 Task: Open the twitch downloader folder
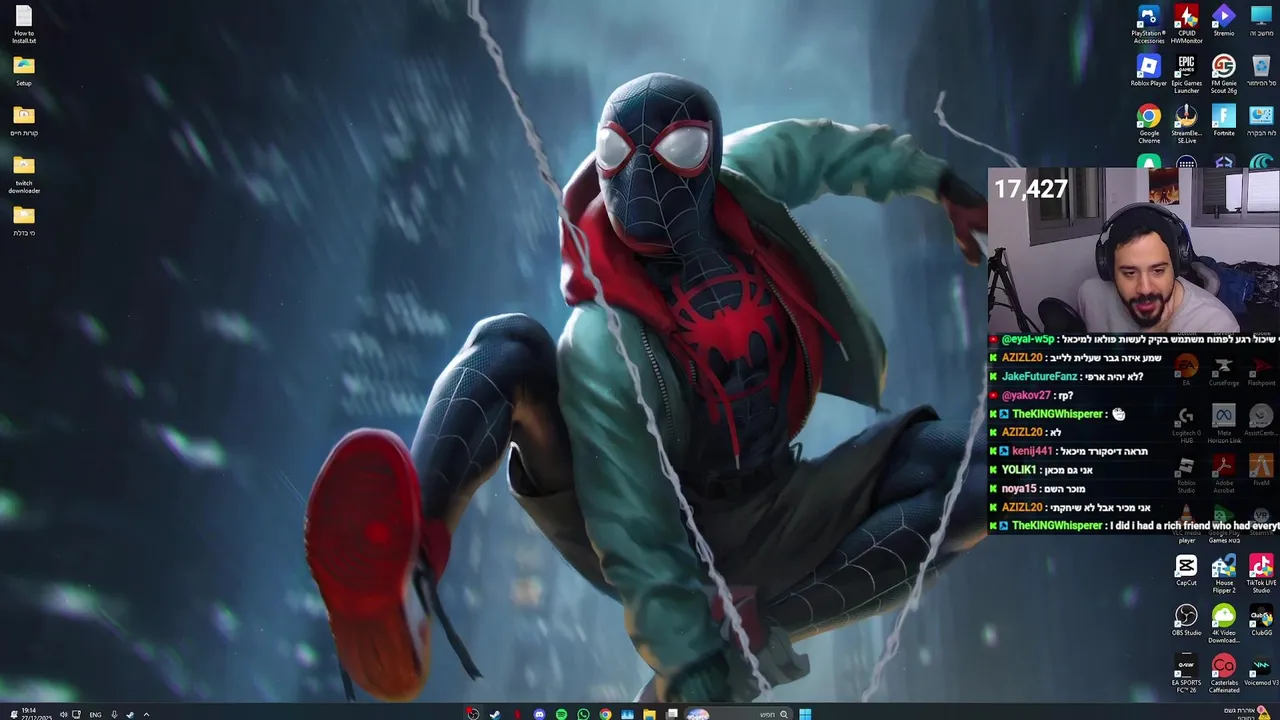[24, 174]
